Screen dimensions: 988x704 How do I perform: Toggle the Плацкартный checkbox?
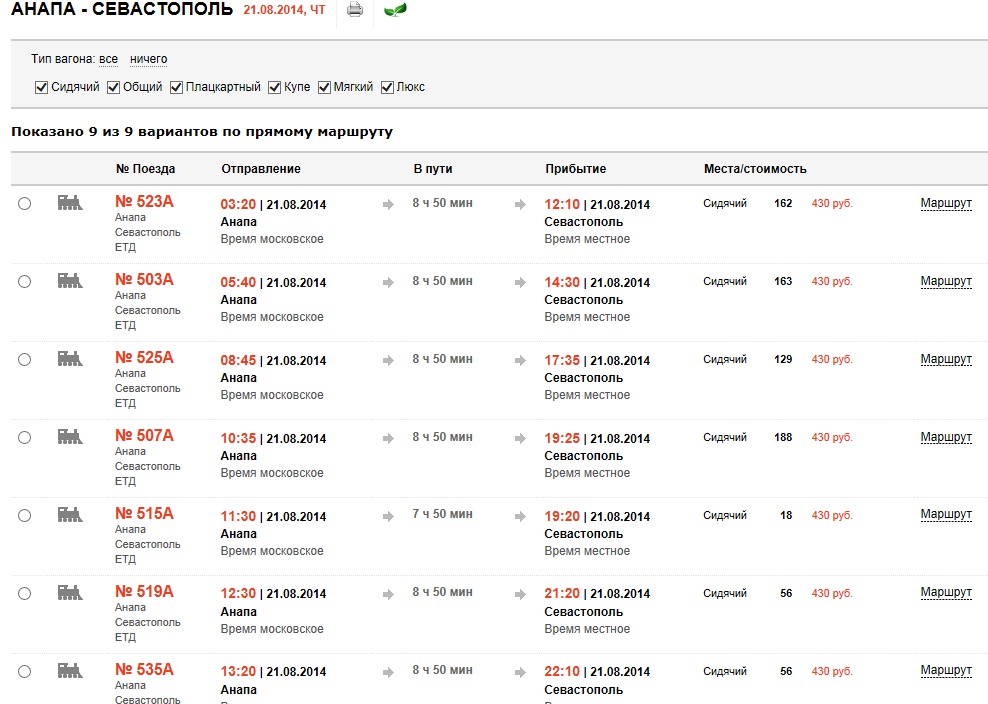pyautogui.click(x=176, y=88)
